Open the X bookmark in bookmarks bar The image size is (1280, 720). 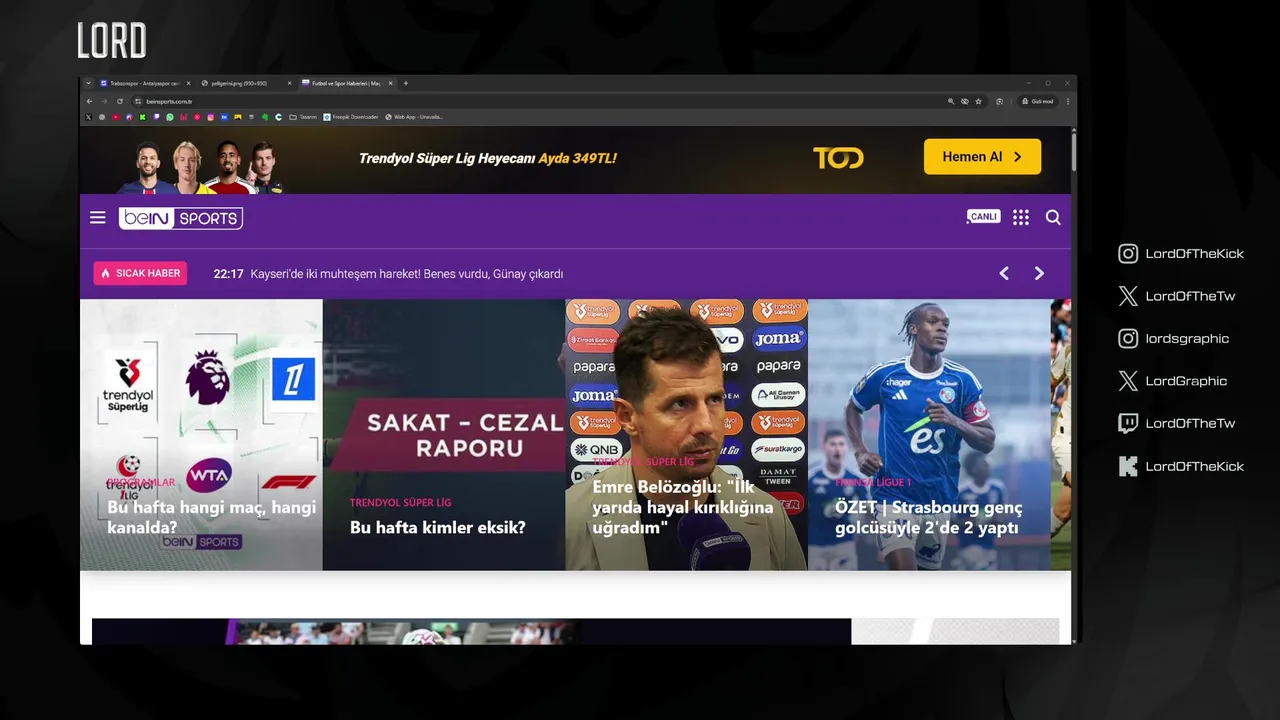click(x=88, y=117)
